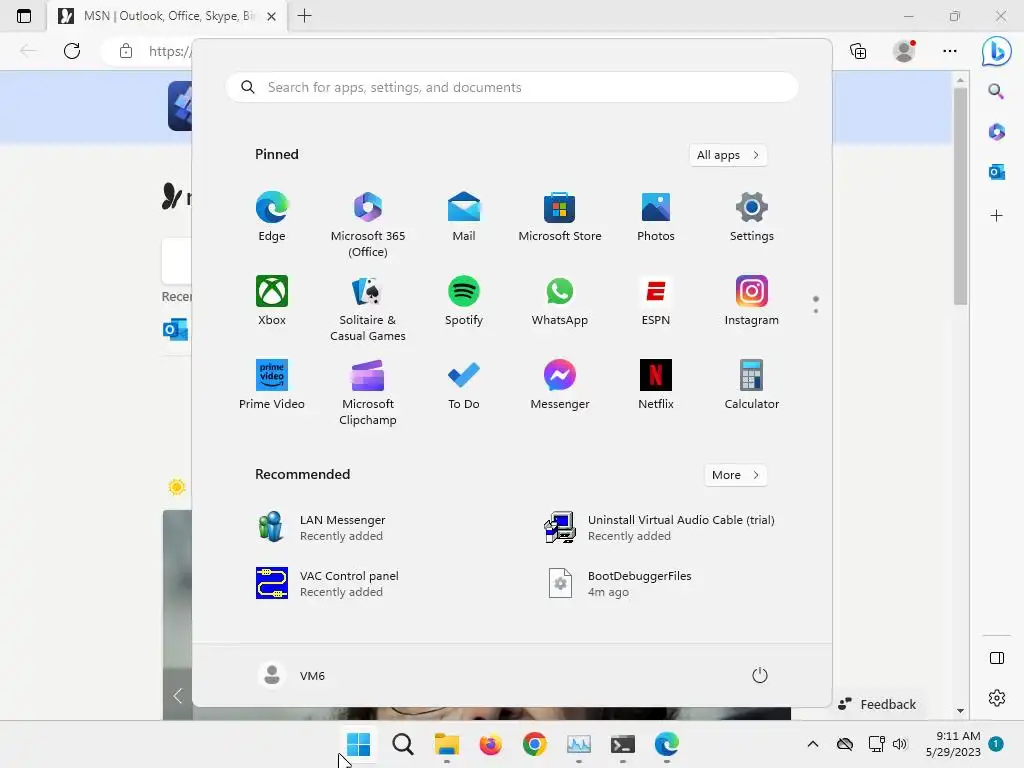Click the OneDrive cloud tray icon
Image resolution: width=1024 pixels, height=768 pixels.
(844, 744)
